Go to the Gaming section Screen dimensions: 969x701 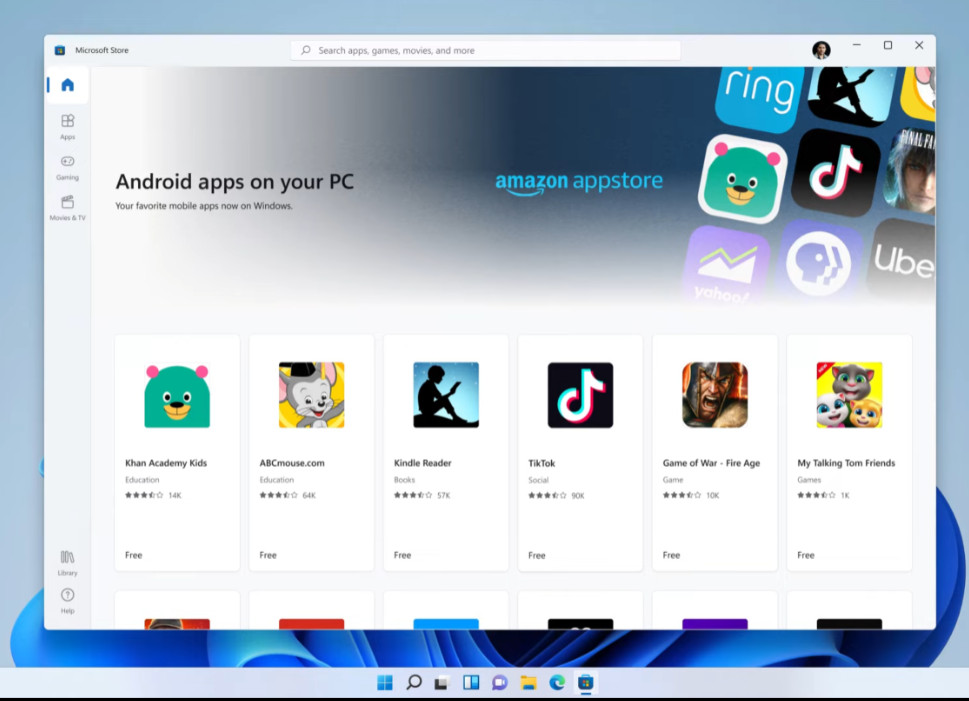[x=67, y=168]
